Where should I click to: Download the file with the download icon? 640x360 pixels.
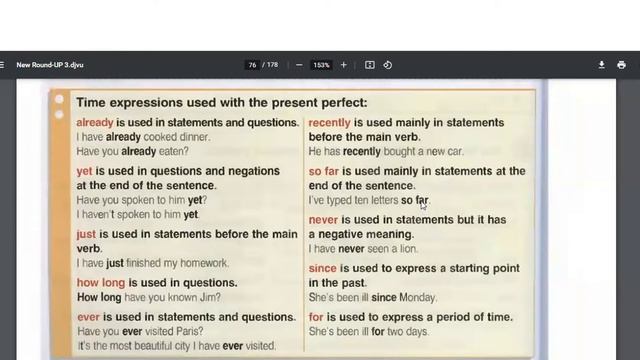pyautogui.click(x=601, y=65)
